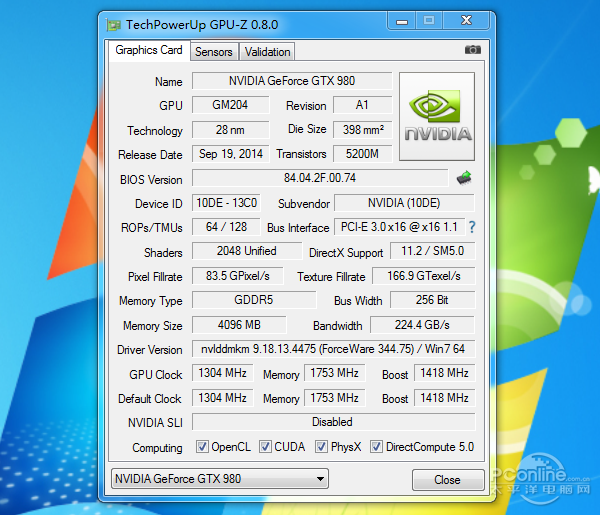Viewport: 600px width, 515px height.
Task: Select the Graphics Card tab
Action: [149, 50]
